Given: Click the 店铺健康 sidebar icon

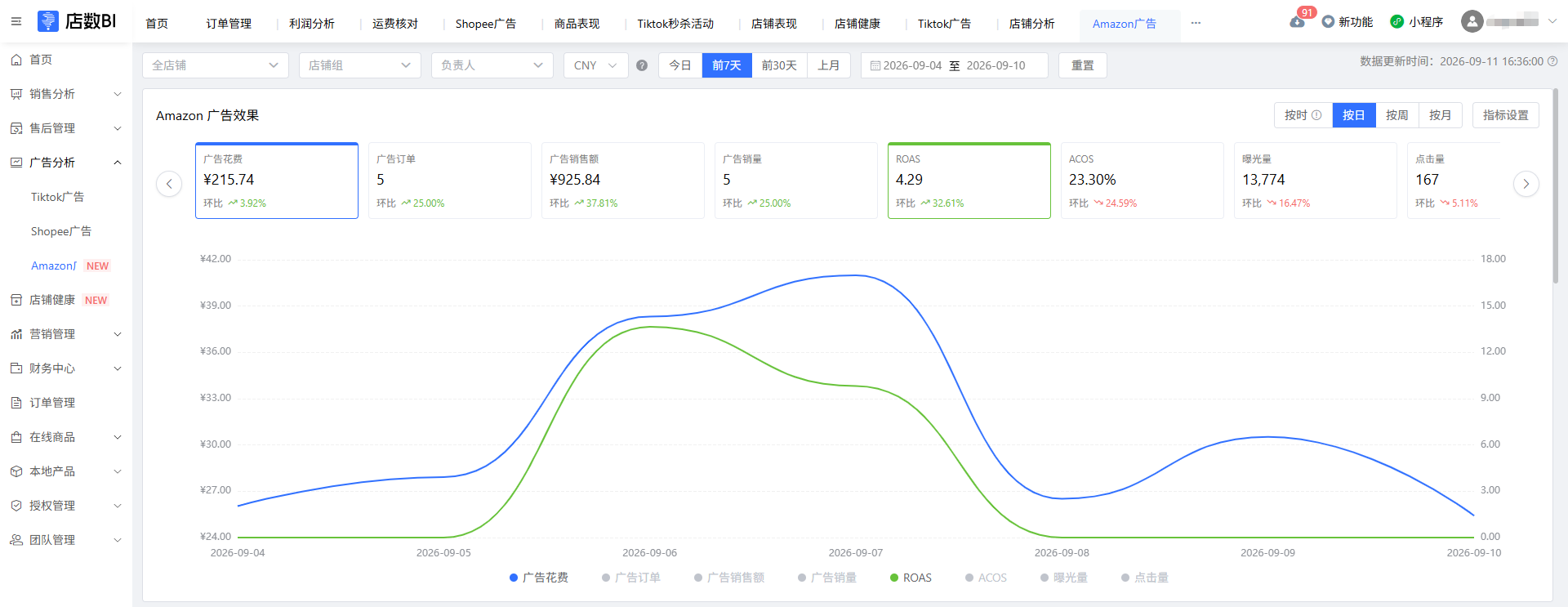Looking at the screenshot, I should 16,300.
